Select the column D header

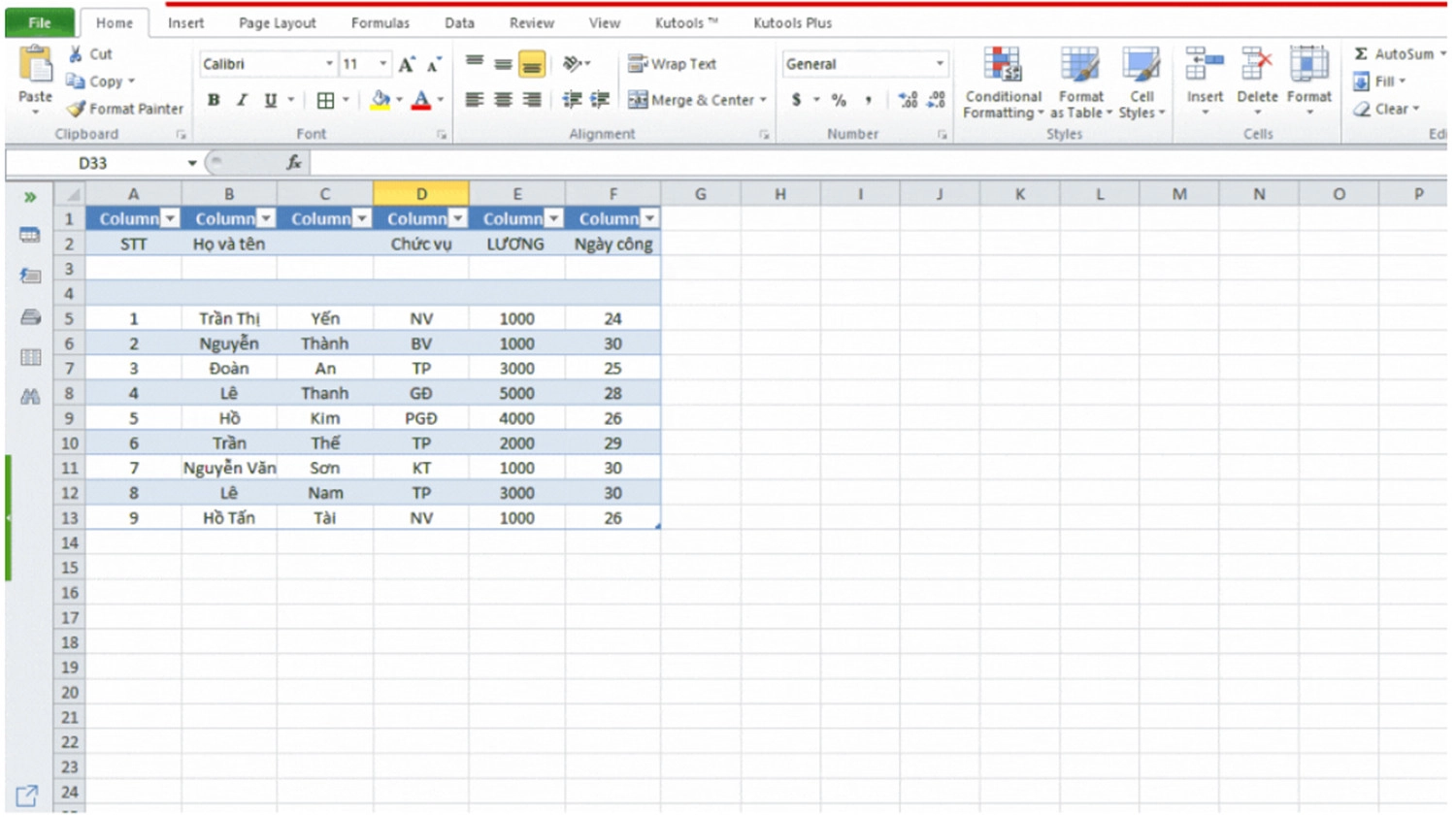421,194
